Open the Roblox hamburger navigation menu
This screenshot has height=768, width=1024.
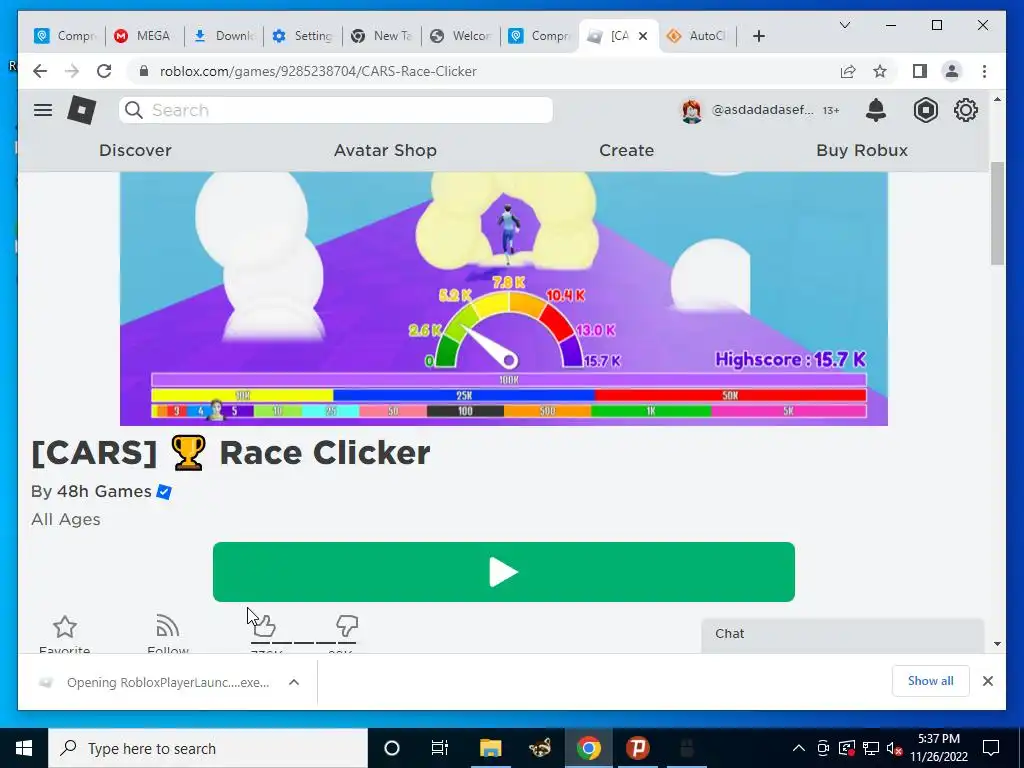tap(43, 110)
